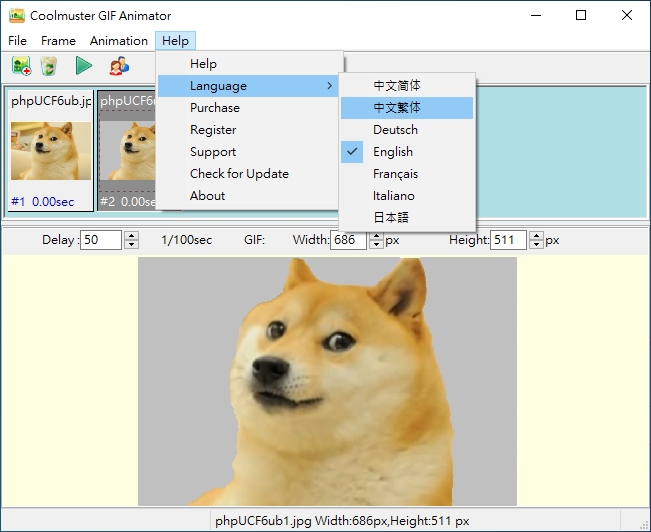The width and height of the screenshot is (651, 532).
Task: Click the 1/100sec label
Action: tap(186, 240)
